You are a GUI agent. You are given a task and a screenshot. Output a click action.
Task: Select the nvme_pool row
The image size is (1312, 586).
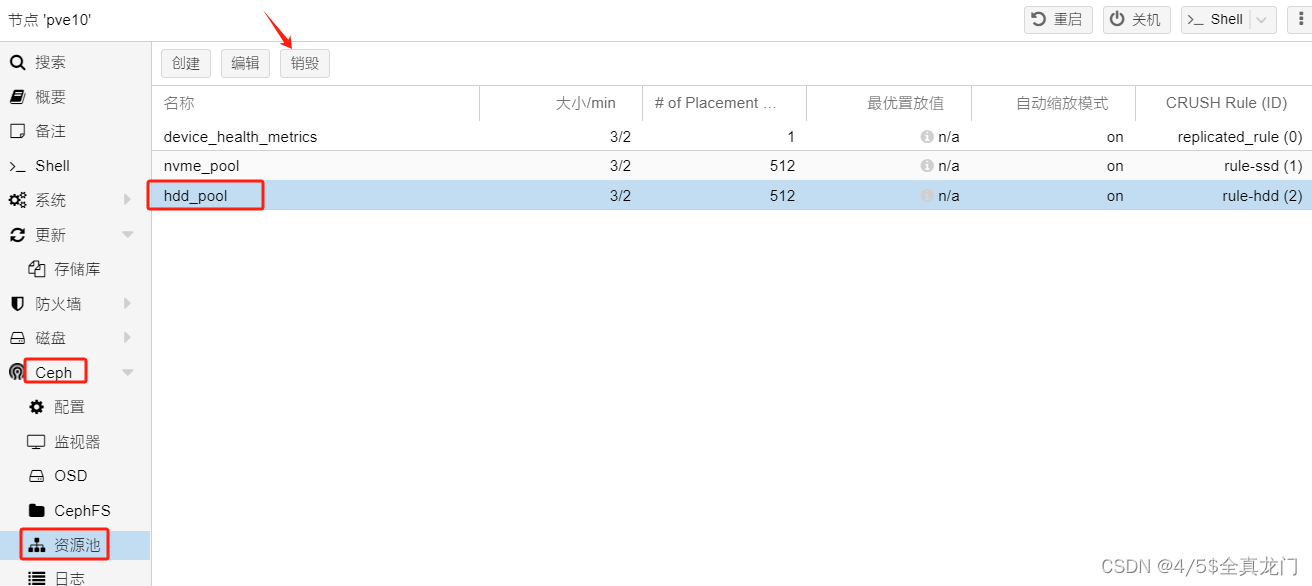coord(732,166)
